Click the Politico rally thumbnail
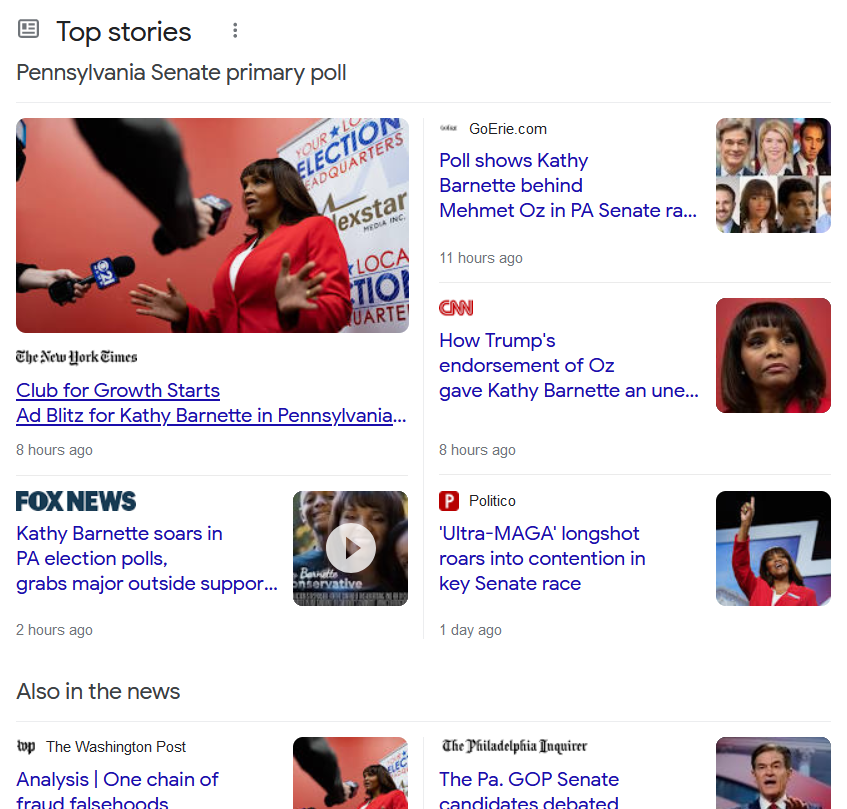The image size is (847, 809). point(774,548)
